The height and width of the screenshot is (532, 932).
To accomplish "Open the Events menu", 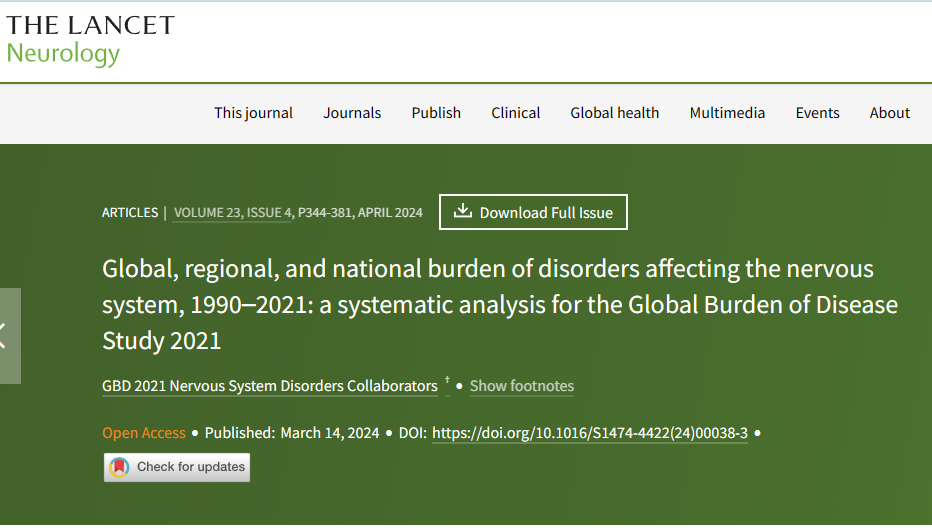I will coord(817,113).
